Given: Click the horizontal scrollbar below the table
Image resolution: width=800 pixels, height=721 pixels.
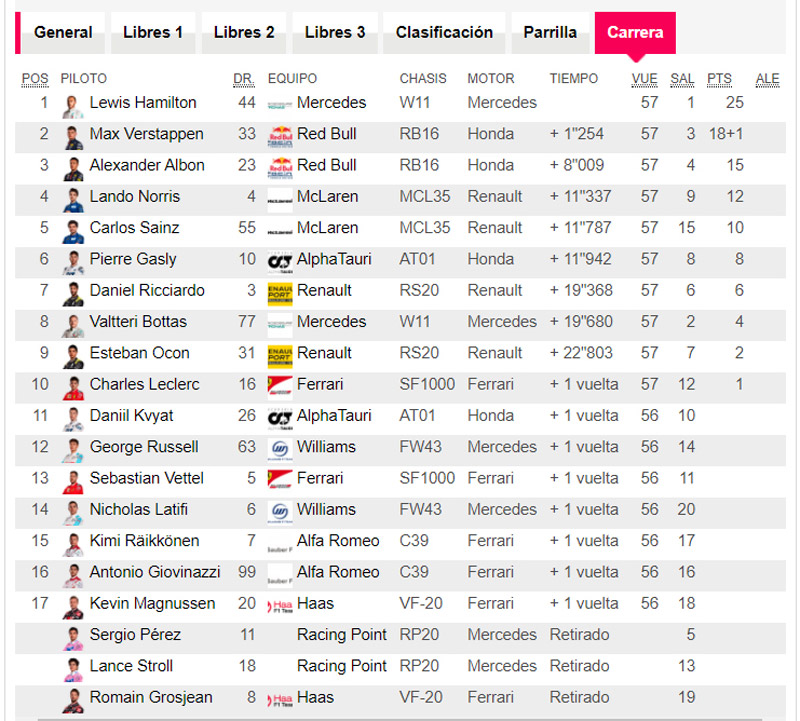Looking at the screenshot, I should click(x=400, y=717).
